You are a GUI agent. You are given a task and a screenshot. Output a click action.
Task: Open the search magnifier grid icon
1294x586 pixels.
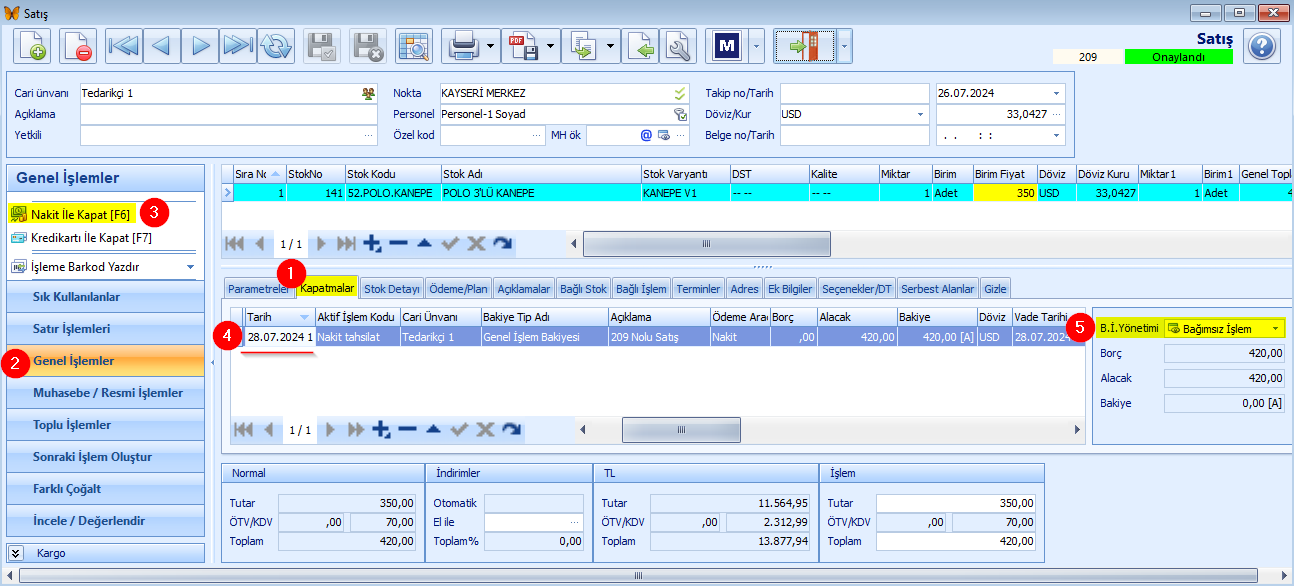(x=414, y=46)
